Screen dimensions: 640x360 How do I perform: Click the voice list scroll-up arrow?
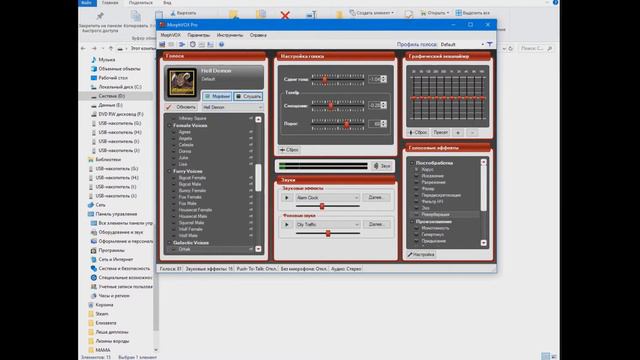click(258, 119)
